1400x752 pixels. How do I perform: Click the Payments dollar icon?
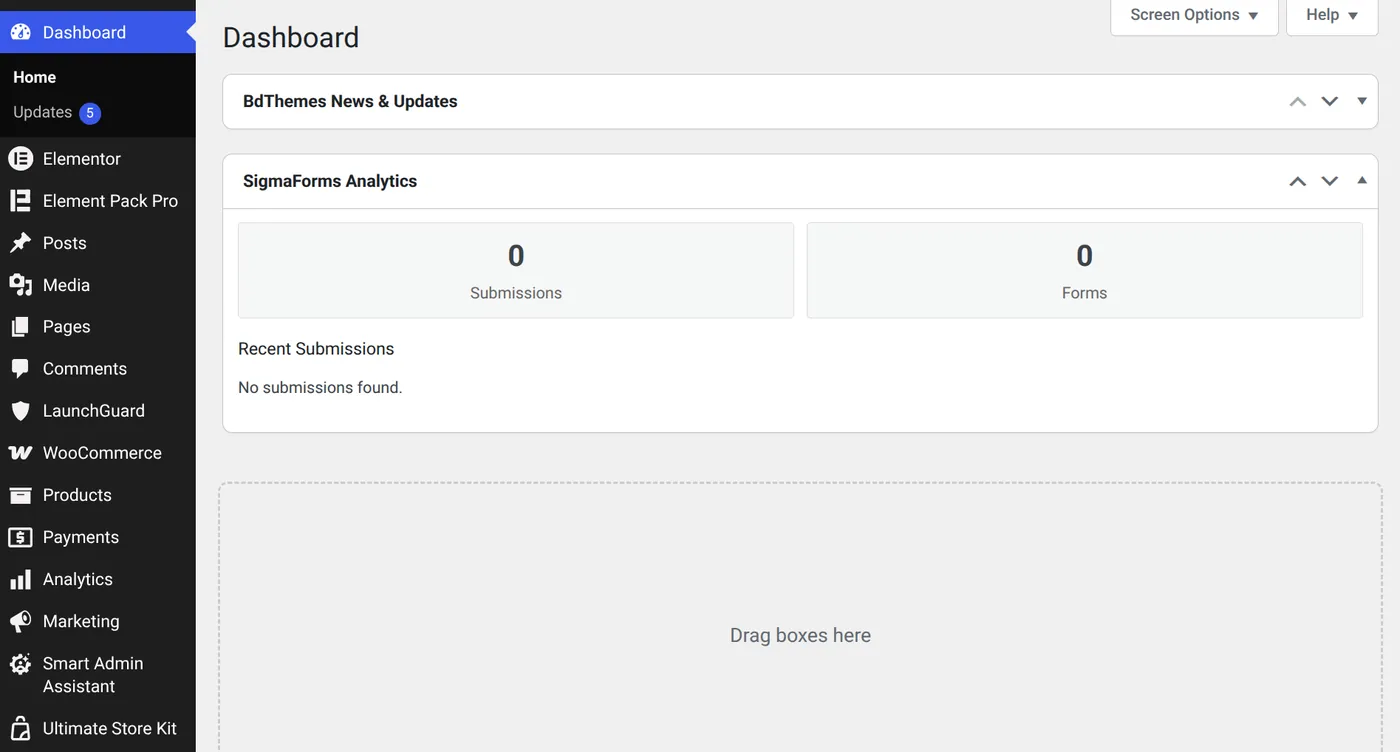tap(20, 537)
